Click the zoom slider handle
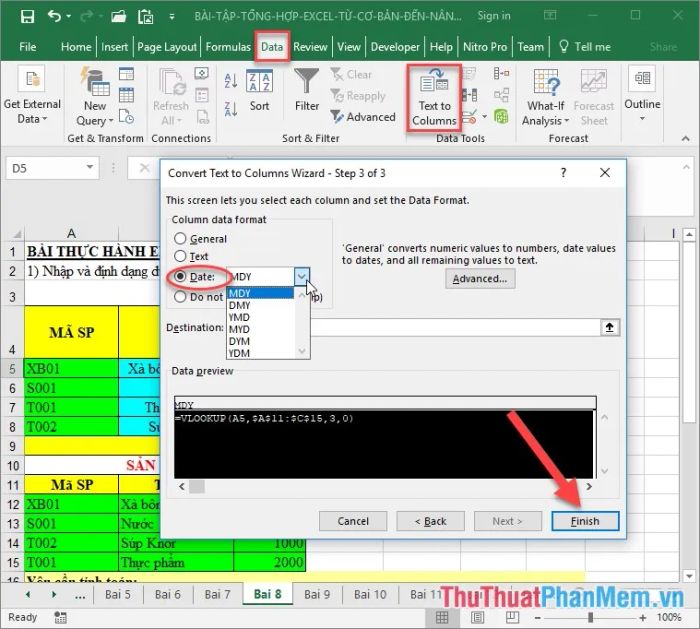 point(591,617)
